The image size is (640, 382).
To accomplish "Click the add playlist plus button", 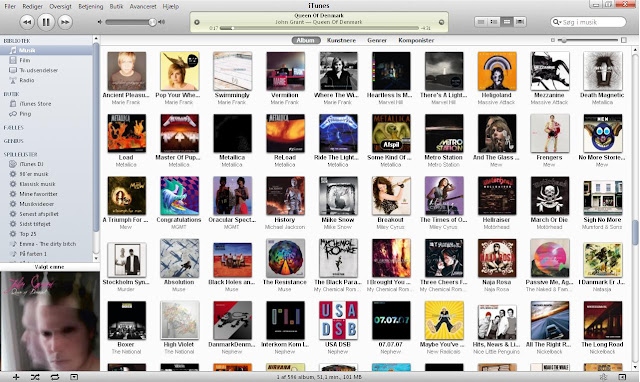I will pos(16,377).
